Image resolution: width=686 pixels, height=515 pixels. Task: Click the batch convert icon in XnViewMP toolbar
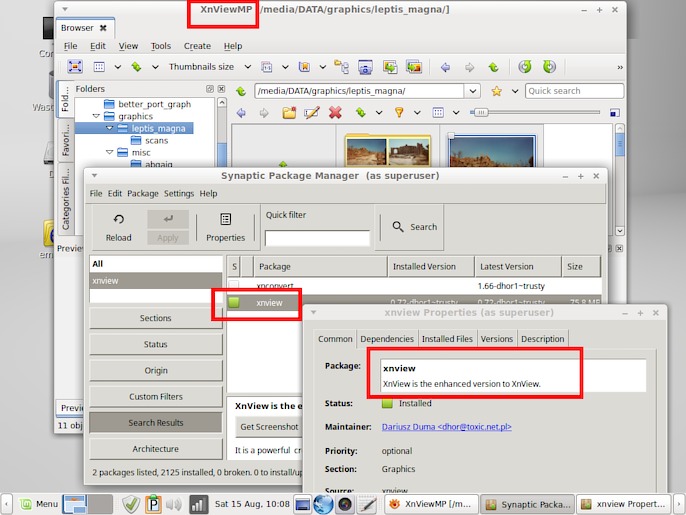414,67
